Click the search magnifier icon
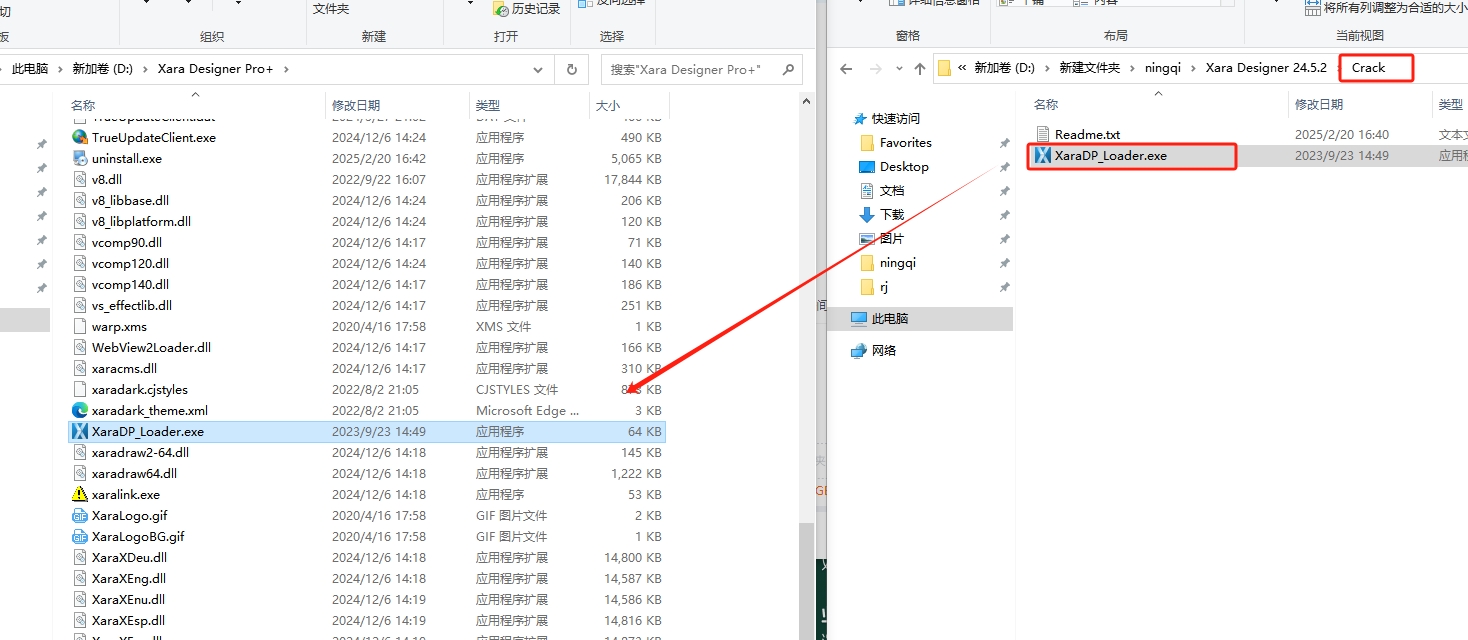 click(x=787, y=69)
